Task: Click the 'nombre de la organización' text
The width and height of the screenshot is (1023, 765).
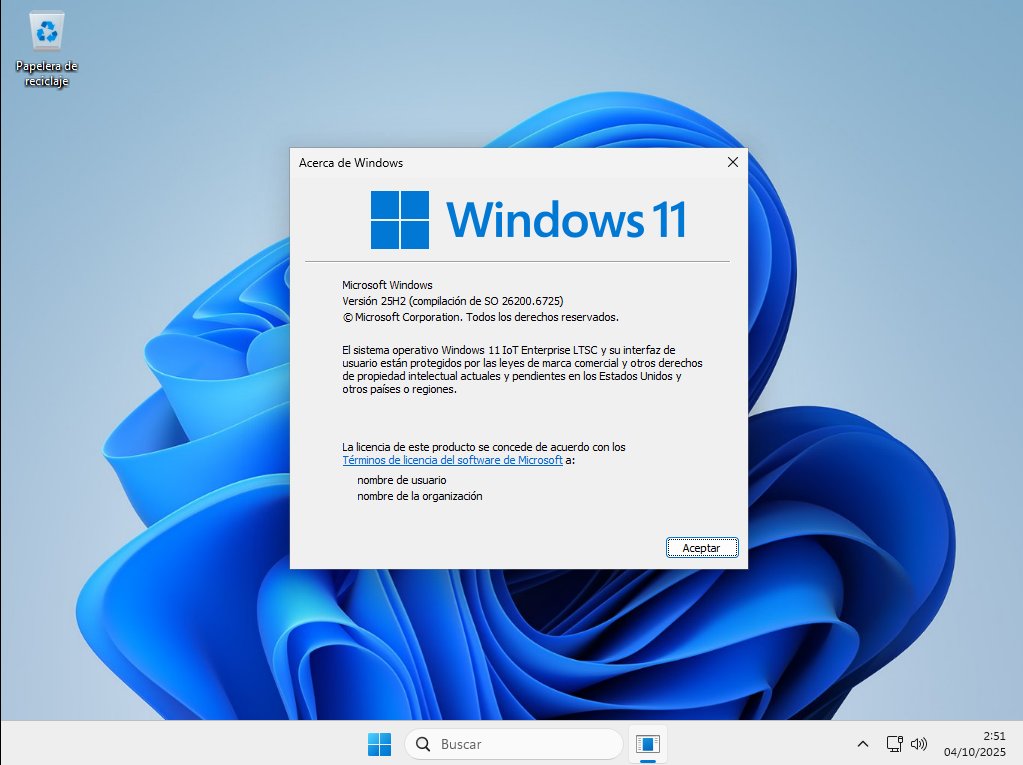Action: [x=420, y=496]
